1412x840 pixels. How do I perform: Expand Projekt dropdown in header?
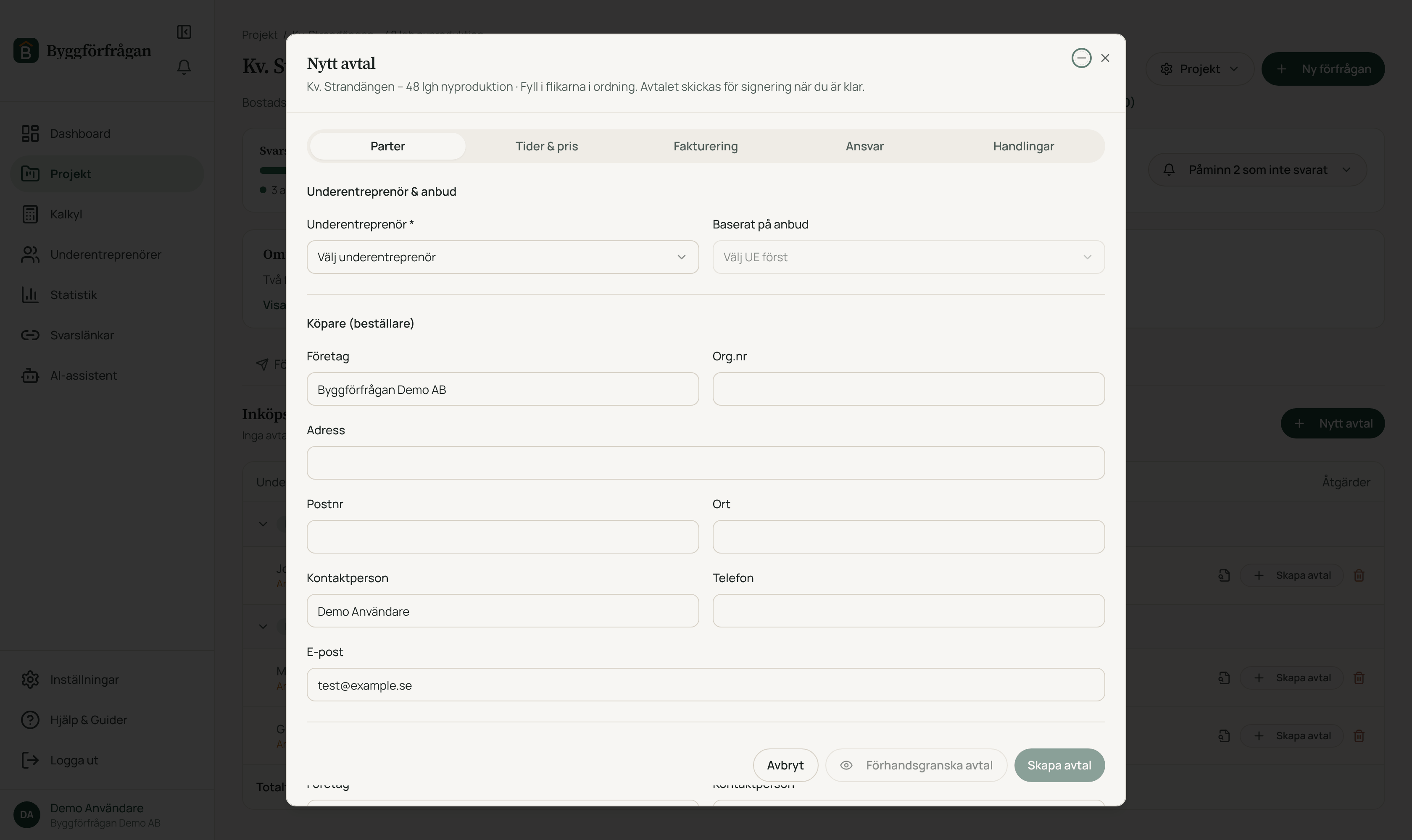pos(1200,69)
